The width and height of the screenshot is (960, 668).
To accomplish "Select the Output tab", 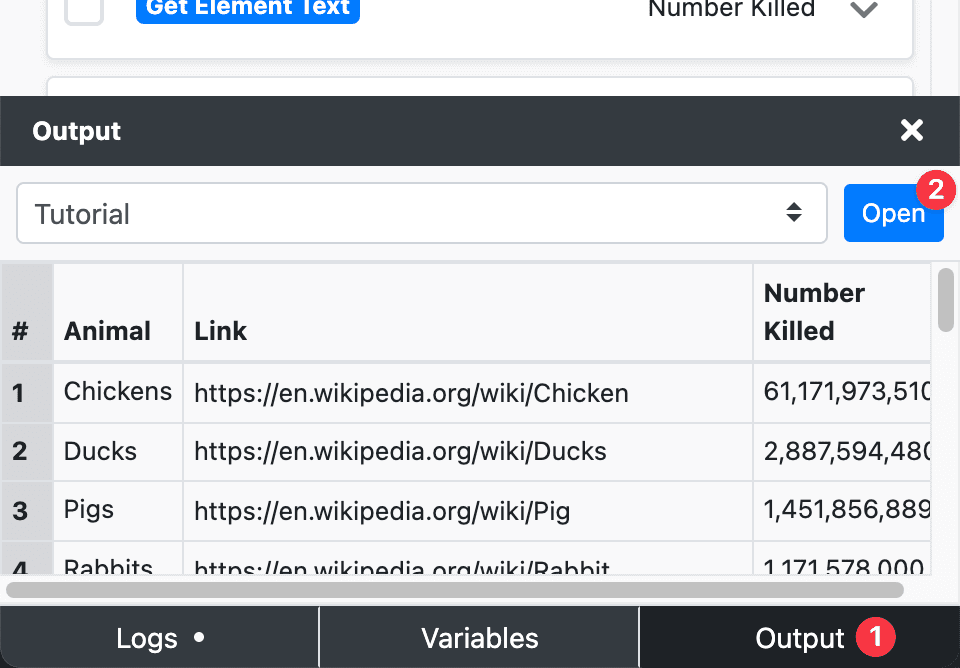I will 800,638.
